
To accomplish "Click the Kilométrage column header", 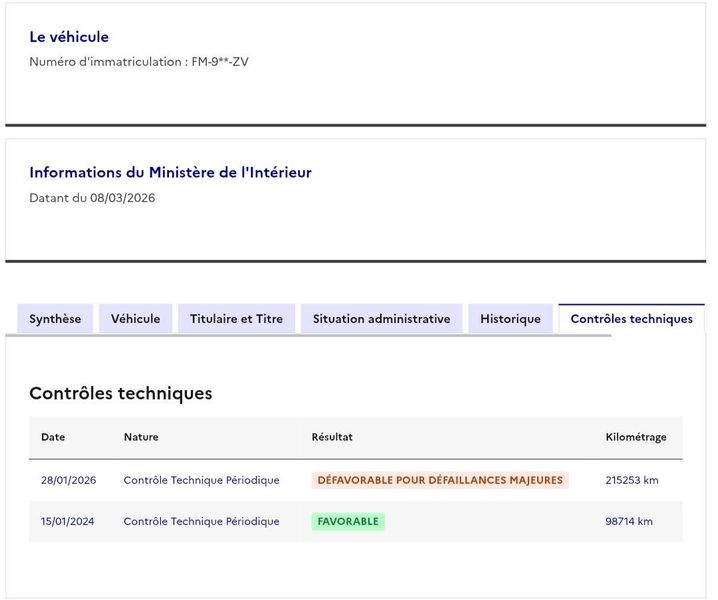I will 636,437.
